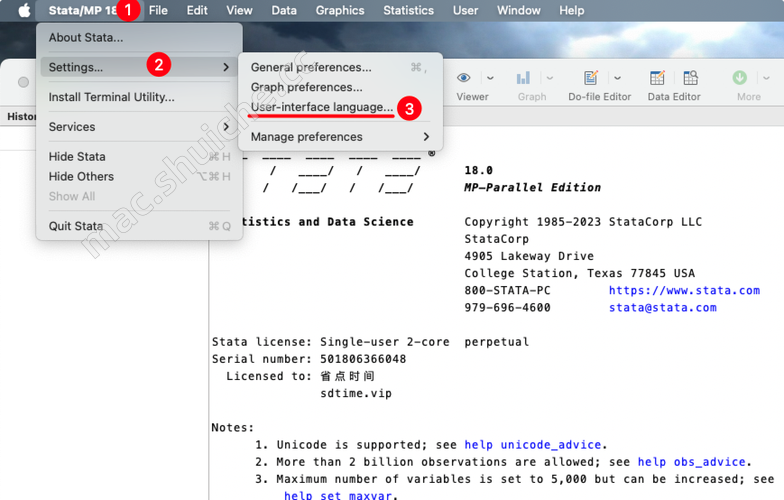Open the Viewer toolbar icon
This screenshot has height=500, width=784.
[x=463, y=78]
